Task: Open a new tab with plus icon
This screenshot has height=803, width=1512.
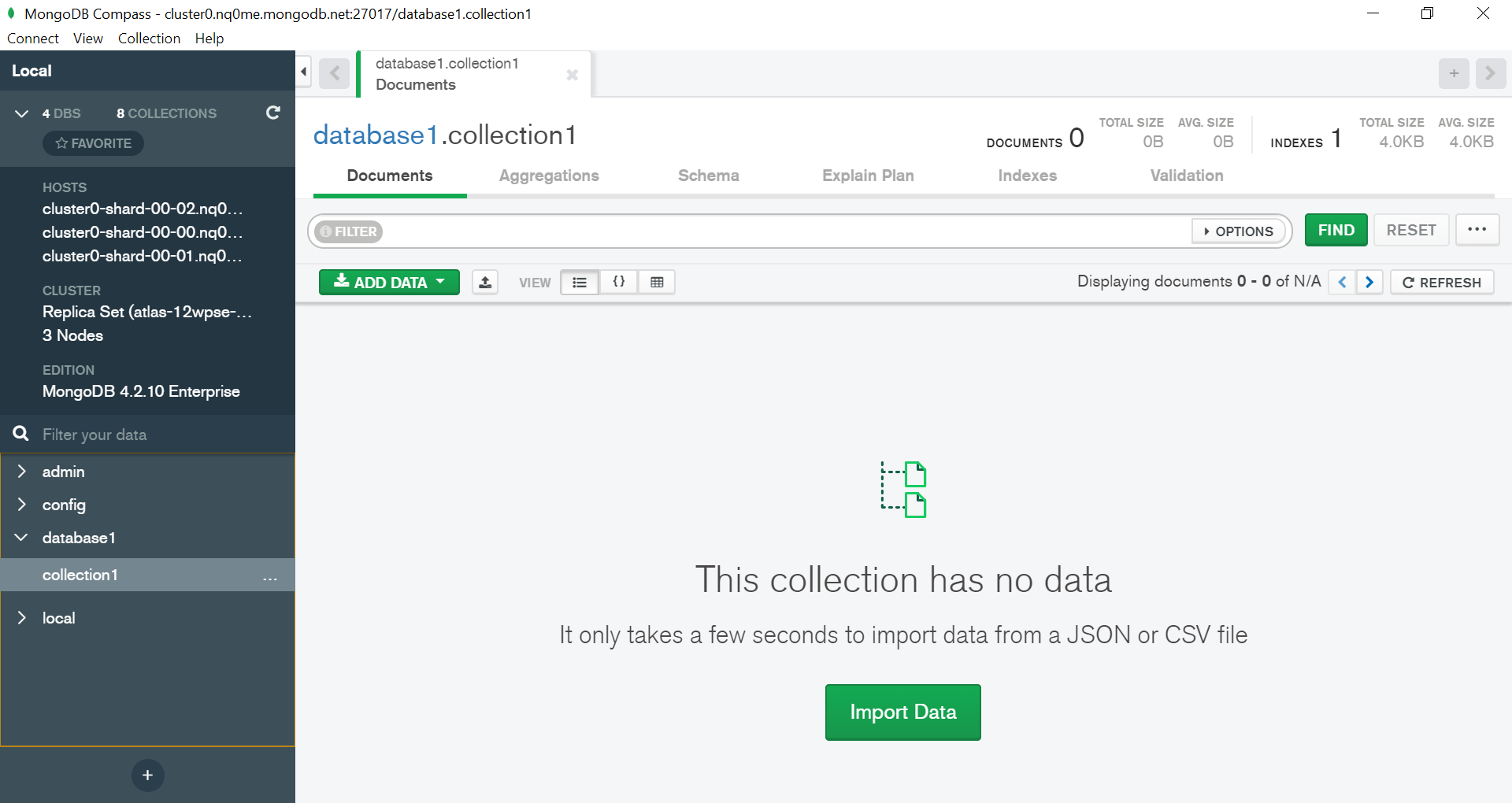Action: (x=1454, y=73)
